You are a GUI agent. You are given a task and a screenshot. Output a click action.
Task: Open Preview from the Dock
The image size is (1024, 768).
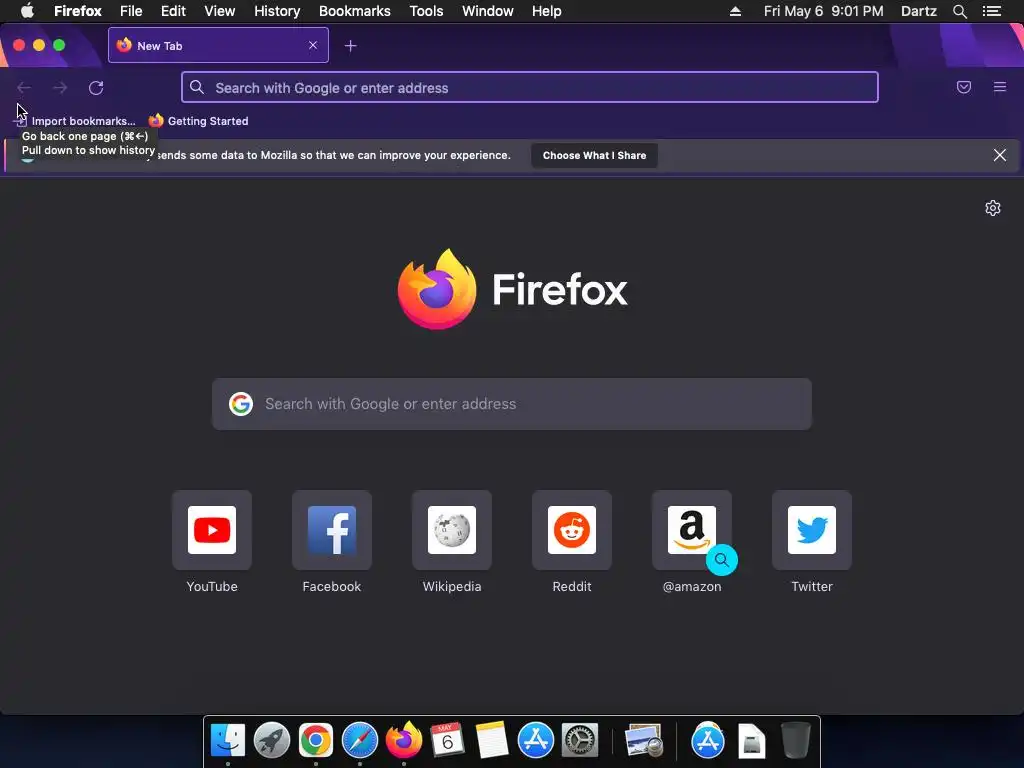pyautogui.click(x=643, y=741)
